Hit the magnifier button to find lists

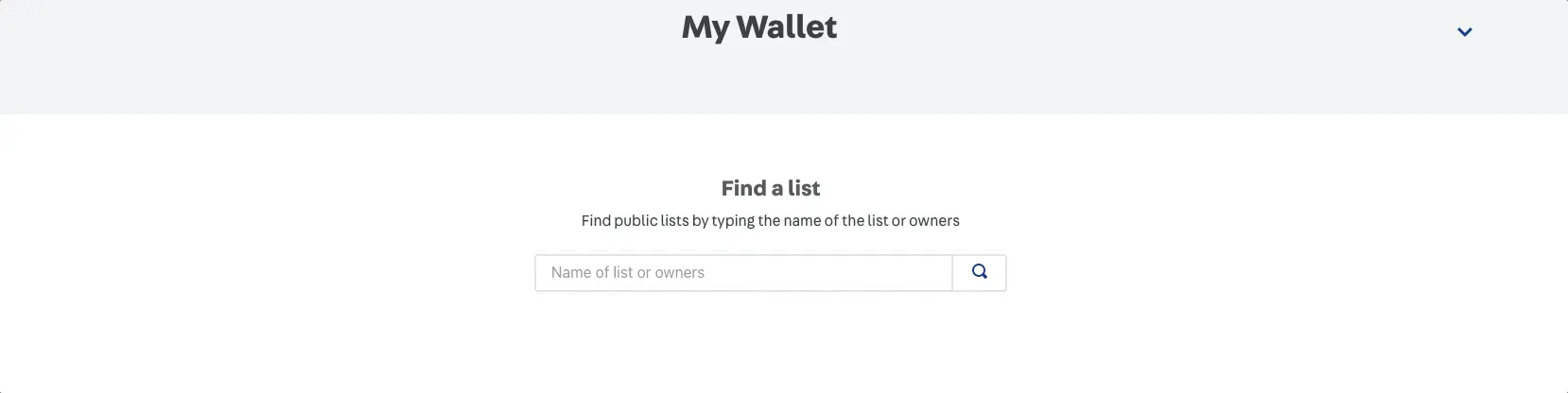pos(979,272)
